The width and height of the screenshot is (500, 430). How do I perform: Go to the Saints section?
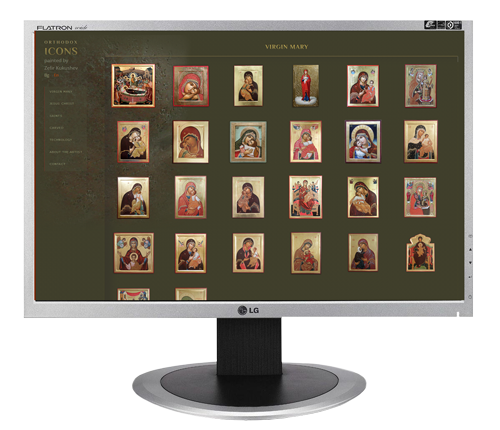[x=56, y=116]
